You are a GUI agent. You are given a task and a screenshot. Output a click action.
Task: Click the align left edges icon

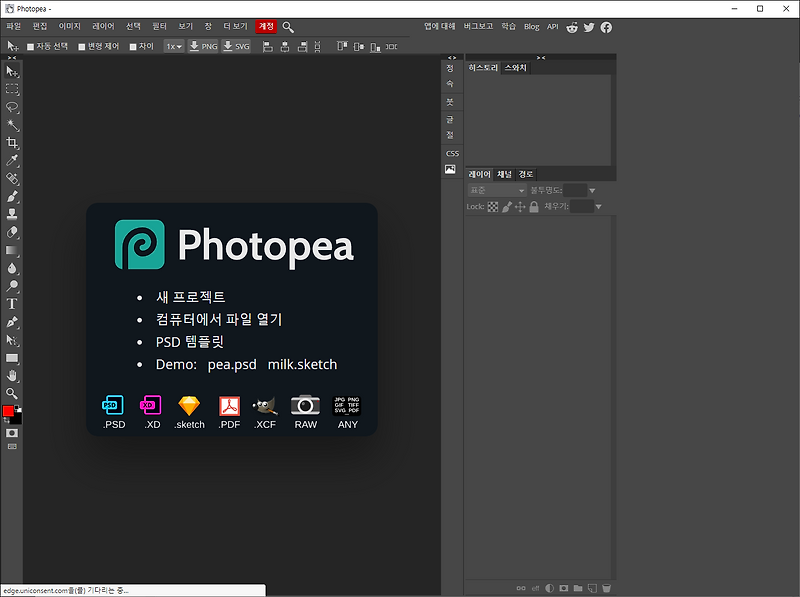click(267, 46)
